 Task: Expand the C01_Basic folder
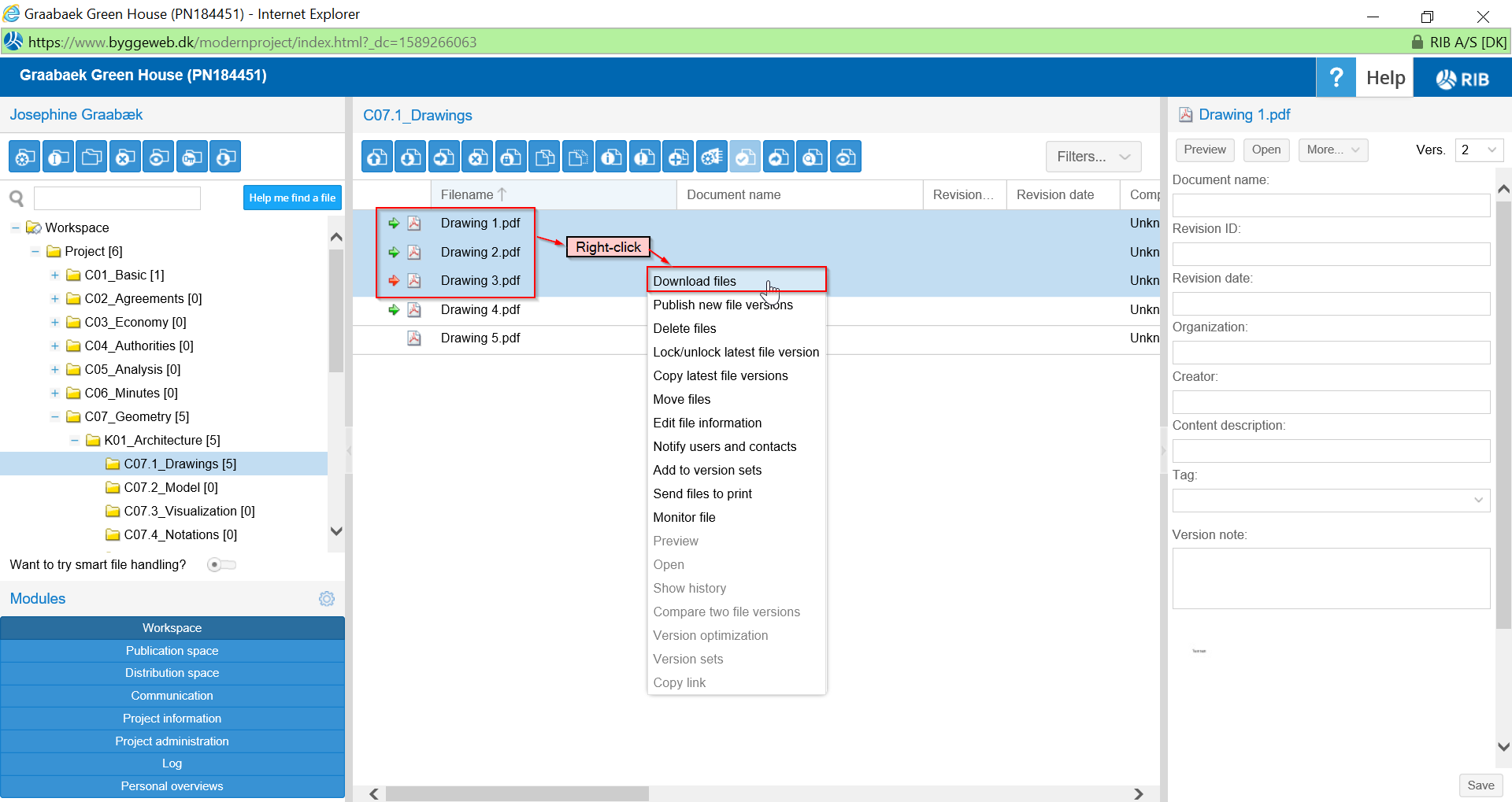(x=55, y=275)
